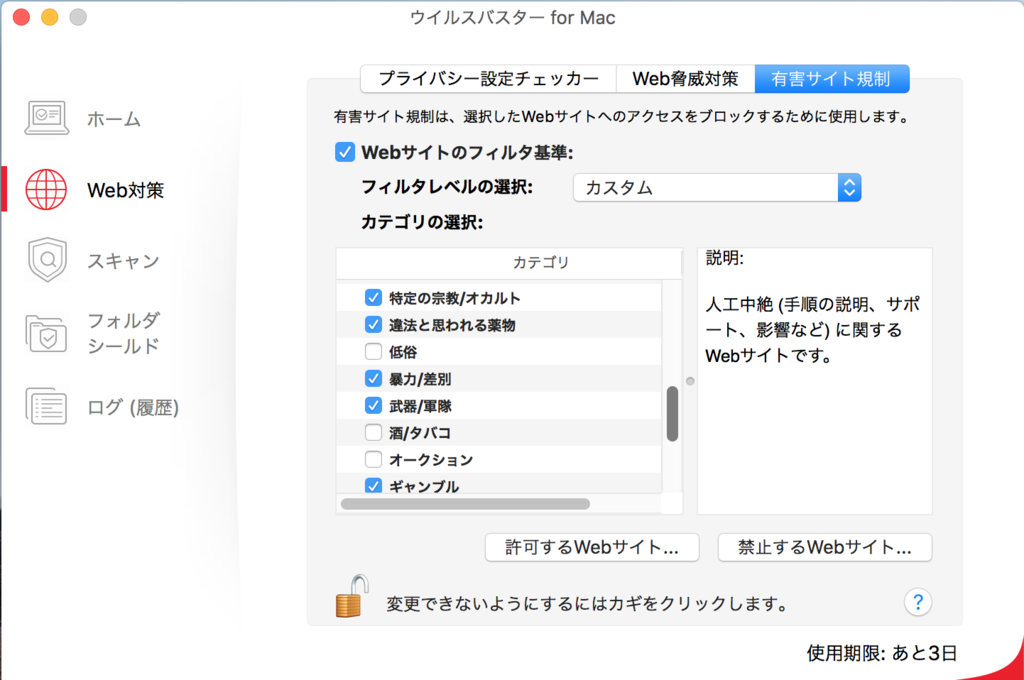Switch to Web脅威対策 tab
Image resolution: width=1024 pixels, height=680 pixels.
coord(685,79)
